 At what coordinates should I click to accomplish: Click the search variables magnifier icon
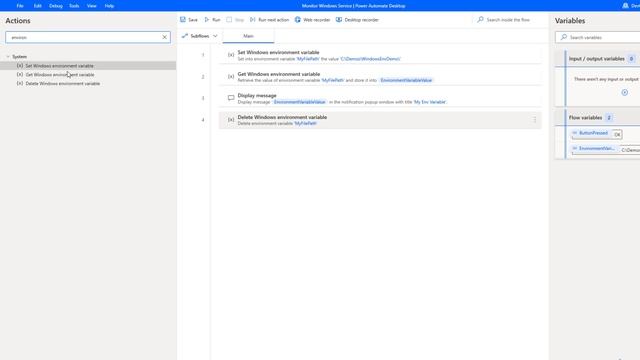coord(564,37)
